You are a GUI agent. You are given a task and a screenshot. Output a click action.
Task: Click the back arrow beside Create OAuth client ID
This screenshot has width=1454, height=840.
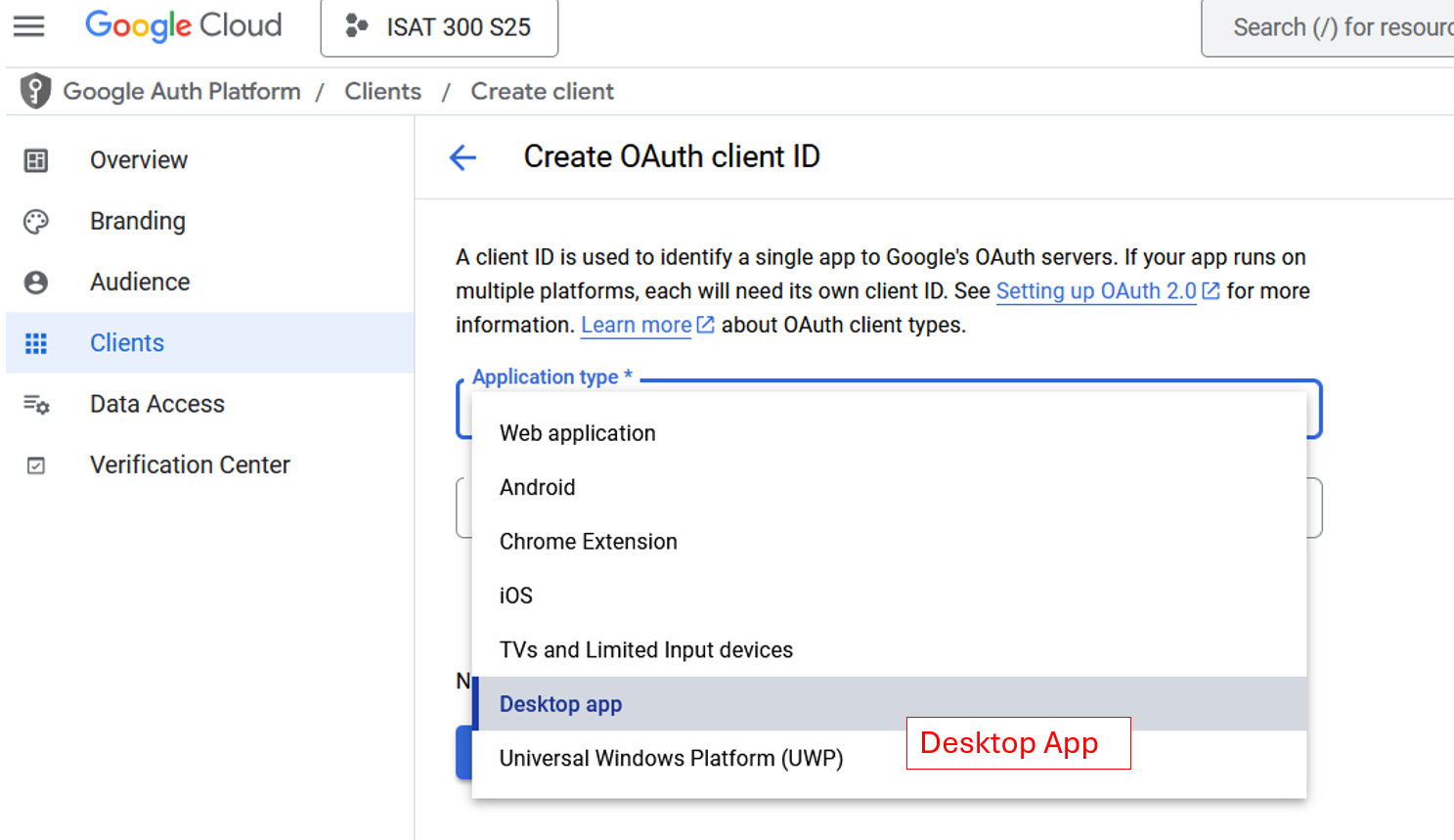[463, 156]
